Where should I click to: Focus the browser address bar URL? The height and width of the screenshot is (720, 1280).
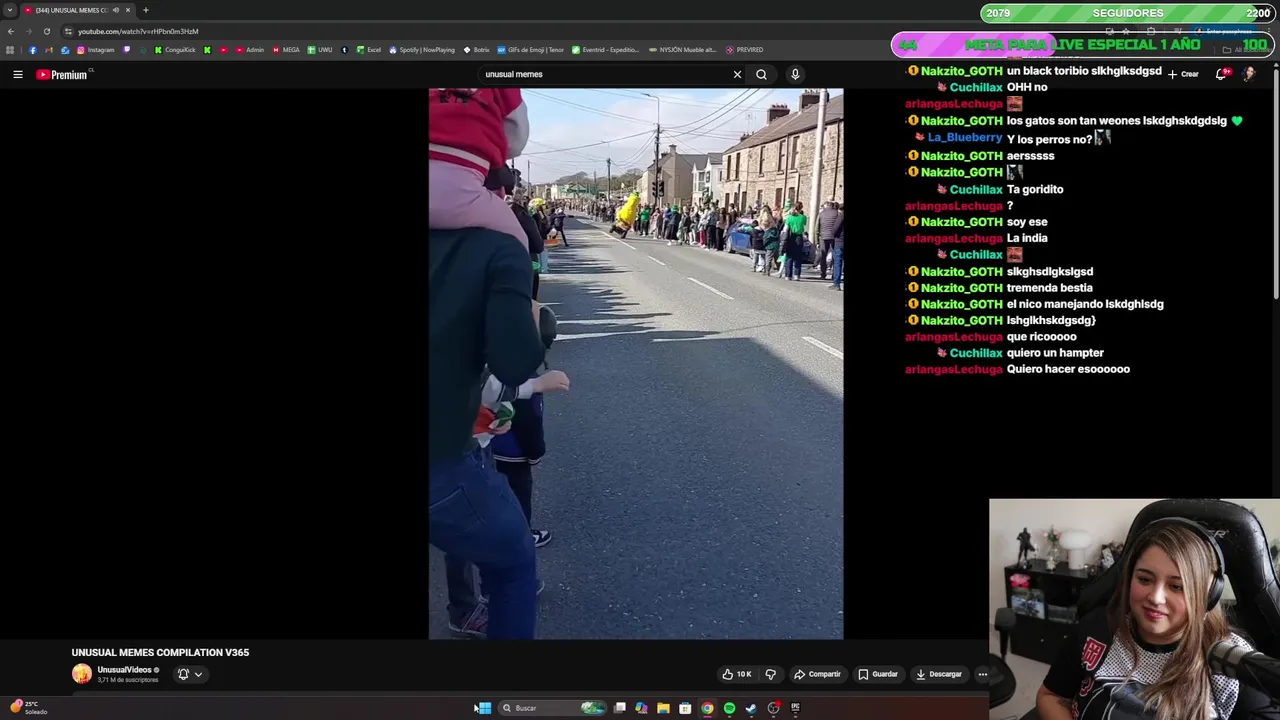tap(138, 31)
